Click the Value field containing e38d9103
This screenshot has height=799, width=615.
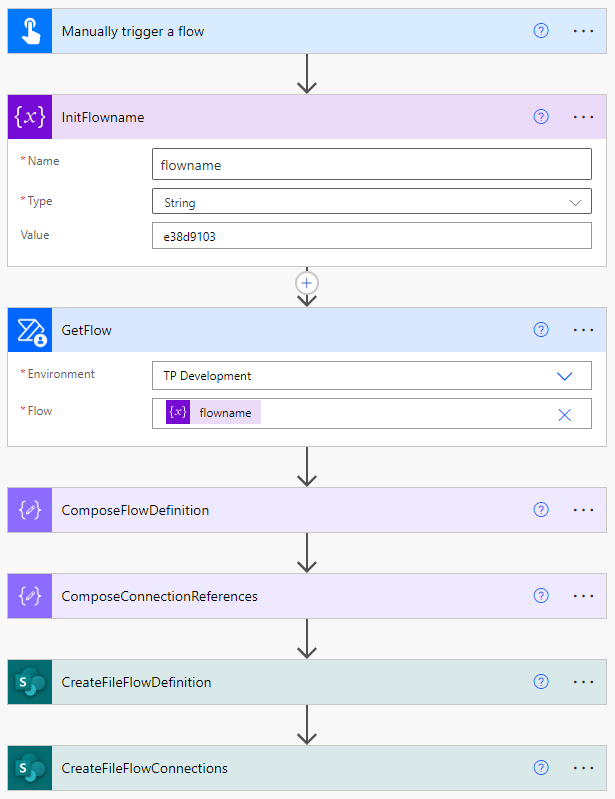(371, 236)
